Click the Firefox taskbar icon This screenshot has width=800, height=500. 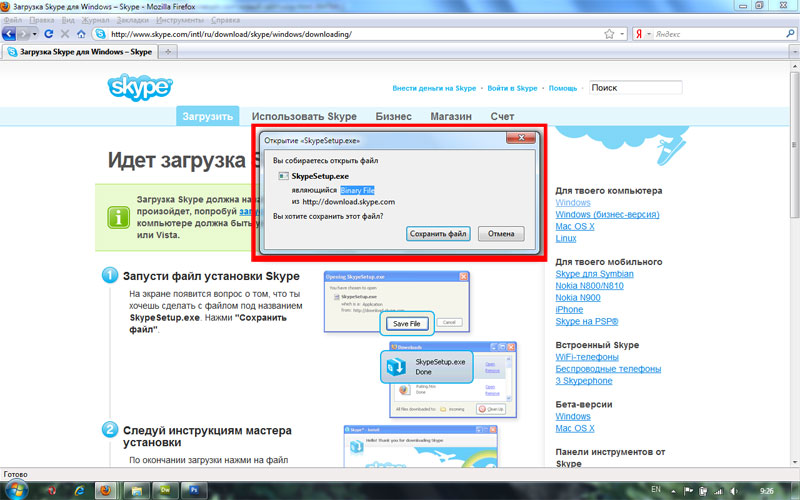point(106,490)
